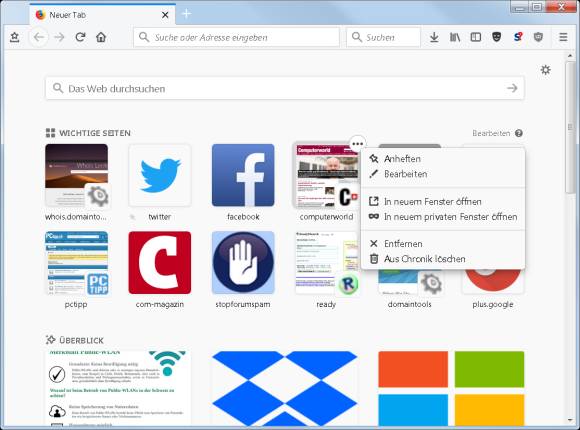This screenshot has width=580, height=430.
Task: Toggle the sidebar icon in toolbar
Action: click(x=476, y=37)
